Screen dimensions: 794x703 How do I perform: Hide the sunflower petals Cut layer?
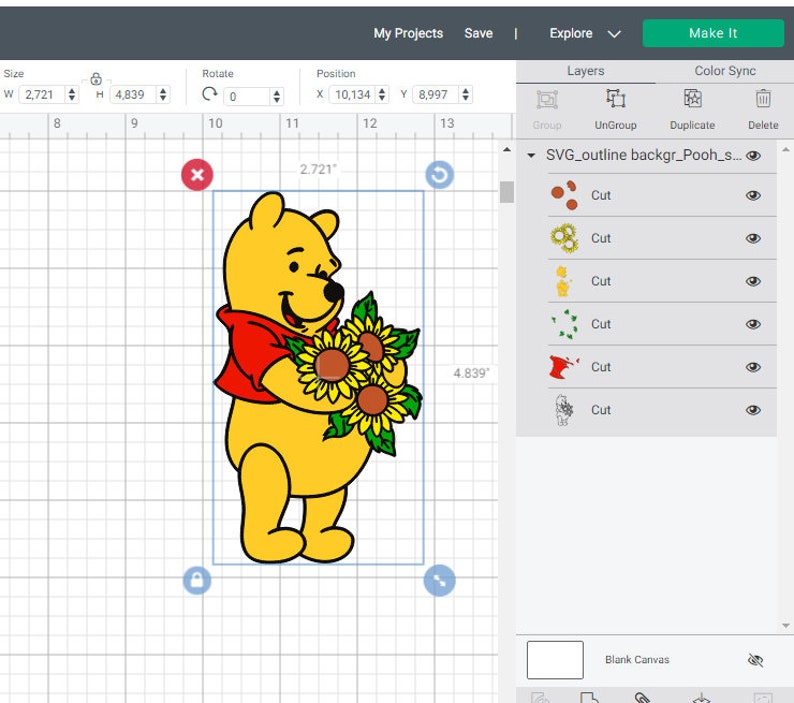click(753, 239)
